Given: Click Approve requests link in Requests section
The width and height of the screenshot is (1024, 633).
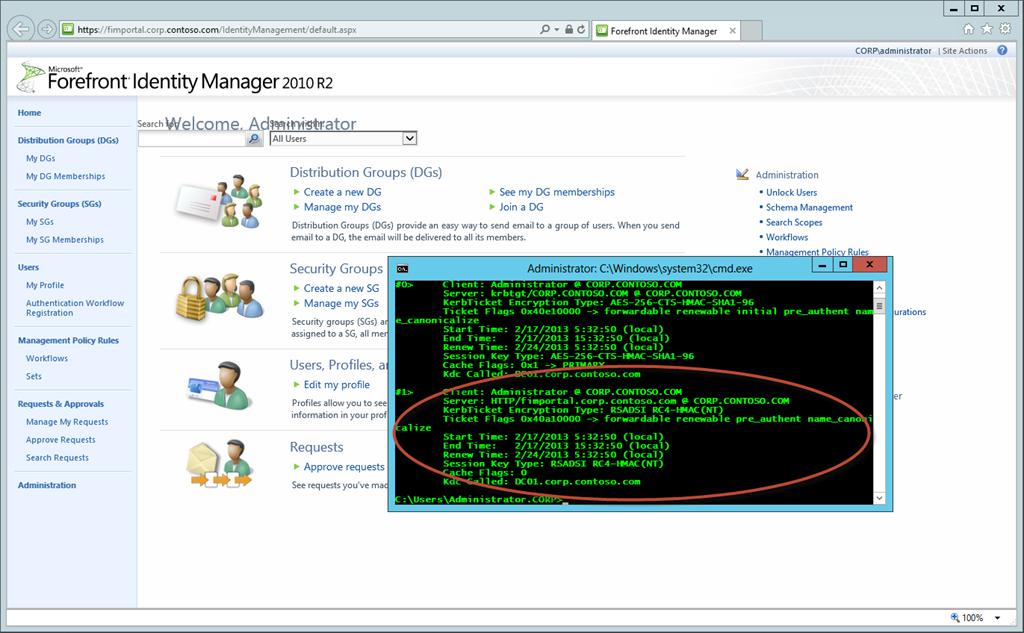Looking at the screenshot, I should point(344,466).
